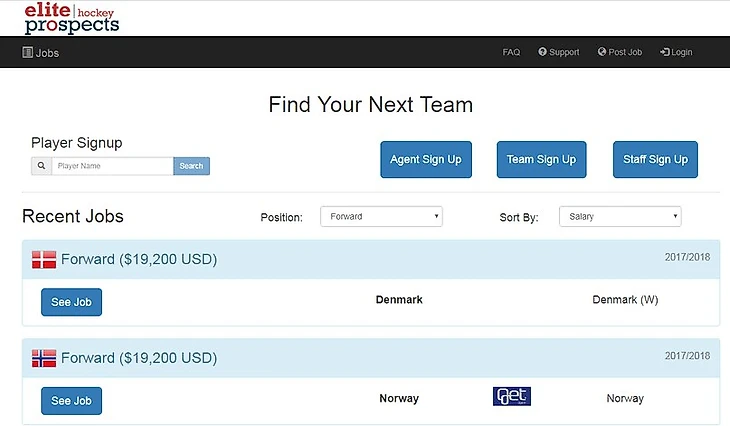The width and height of the screenshot is (730, 426).
Task: Click the Norway league text beside Get logo
Action: (x=625, y=399)
